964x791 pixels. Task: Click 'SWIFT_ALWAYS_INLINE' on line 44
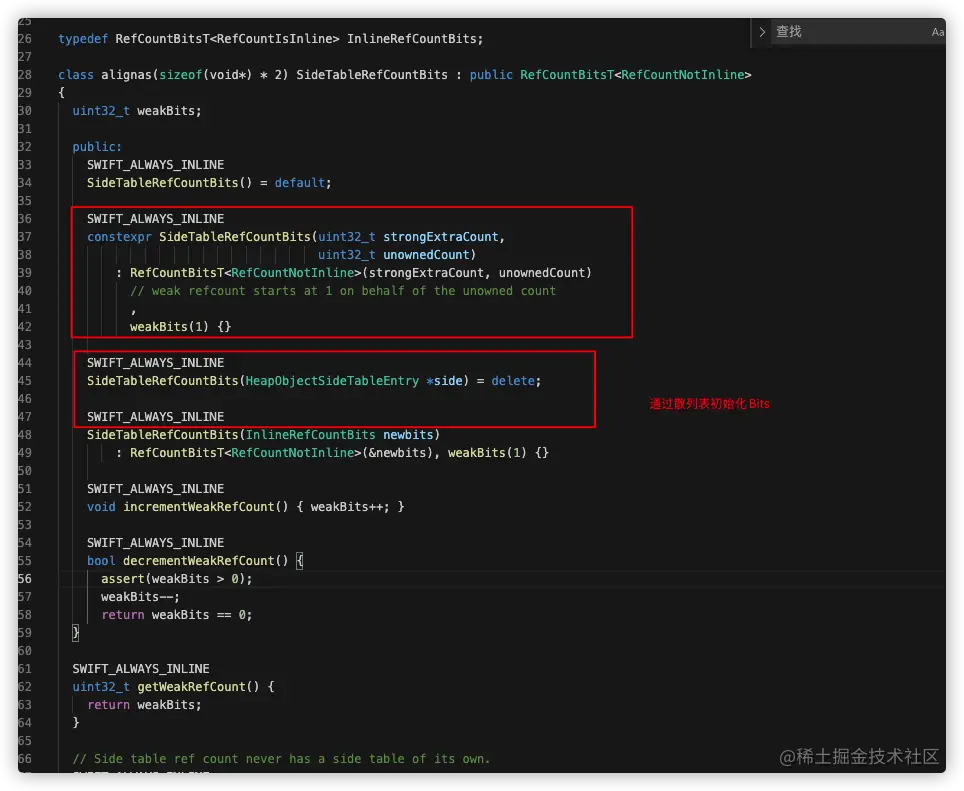(x=156, y=363)
